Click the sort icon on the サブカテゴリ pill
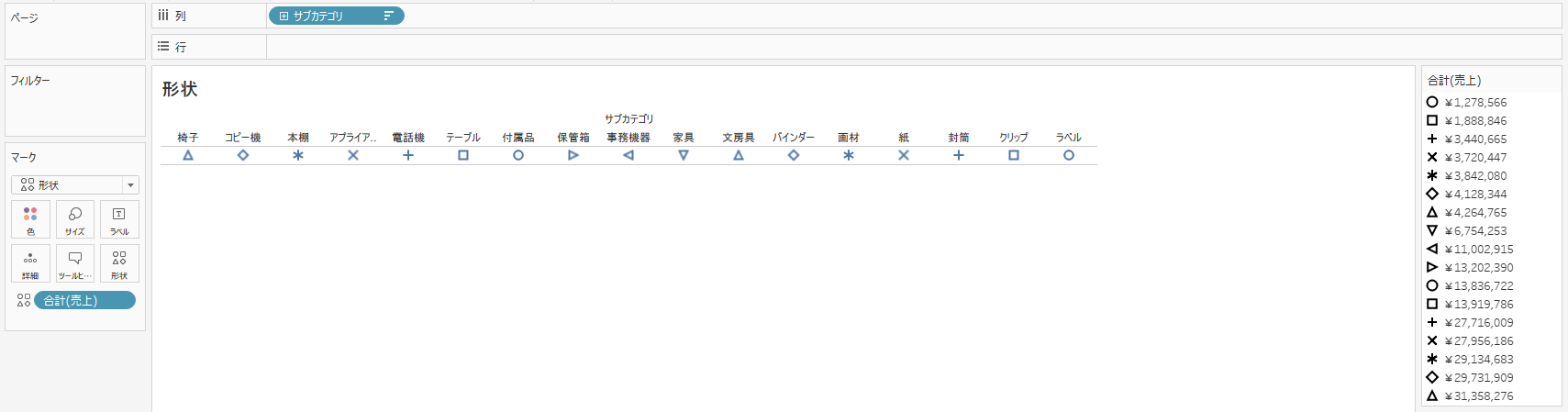 (x=389, y=16)
